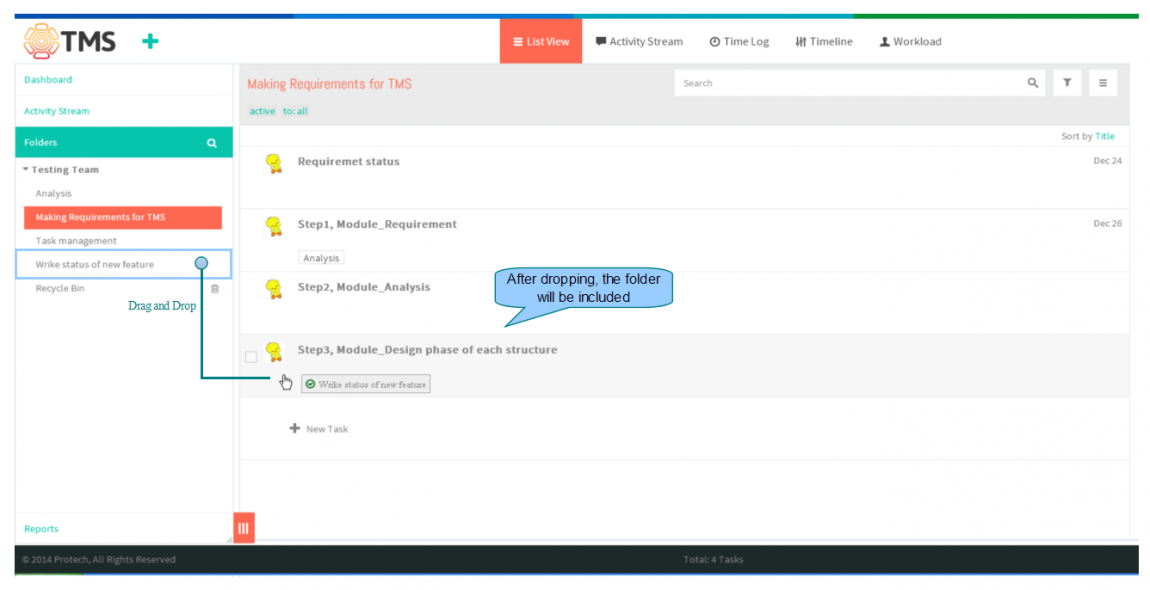Change sort order via Title link

1105,136
